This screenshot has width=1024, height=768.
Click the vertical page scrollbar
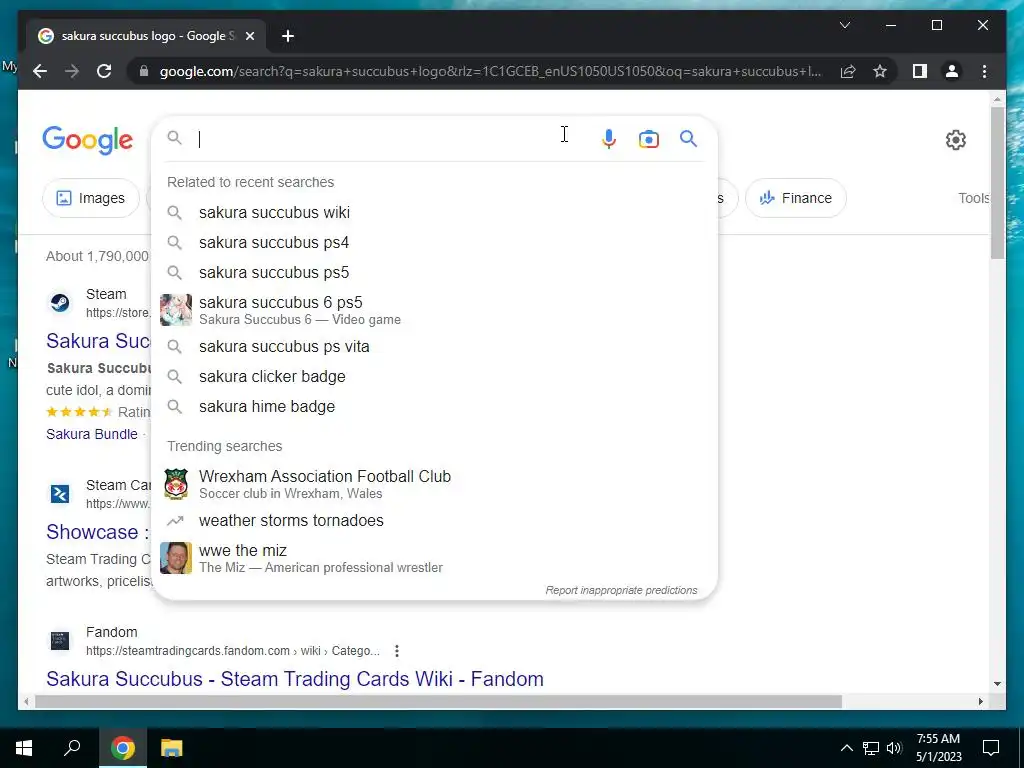coord(997,183)
